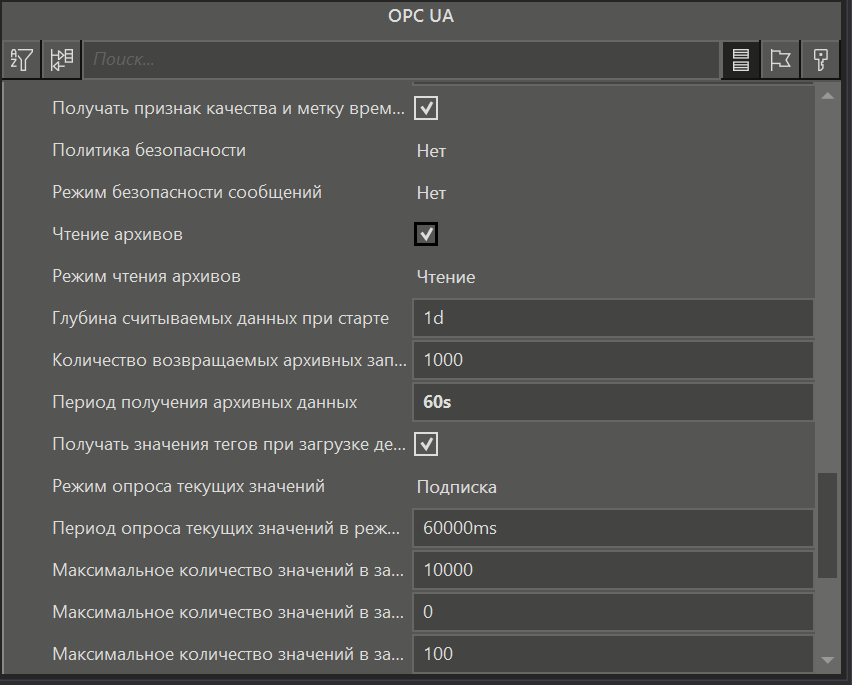Image resolution: width=852 pixels, height=685 pixels.
Task: Toggle the Чтение архивов checkbox
Action: (426, 234)
